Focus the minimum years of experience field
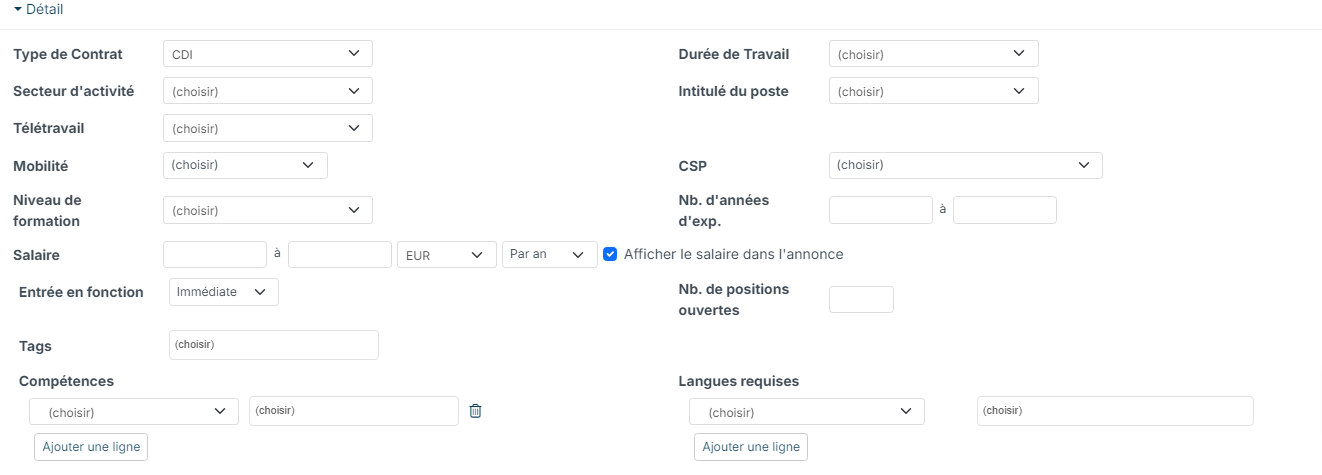This screenshot has height=475, width=1322. click(881, 210)
